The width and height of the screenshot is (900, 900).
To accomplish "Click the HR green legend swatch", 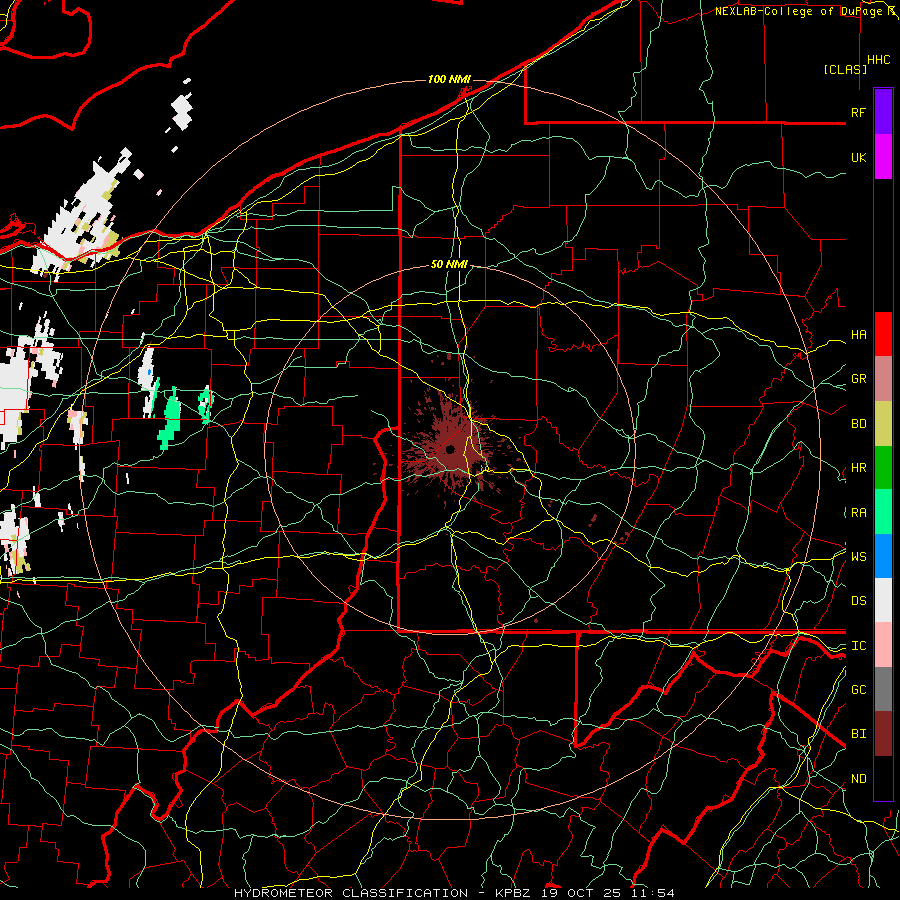I will (883, 467).
